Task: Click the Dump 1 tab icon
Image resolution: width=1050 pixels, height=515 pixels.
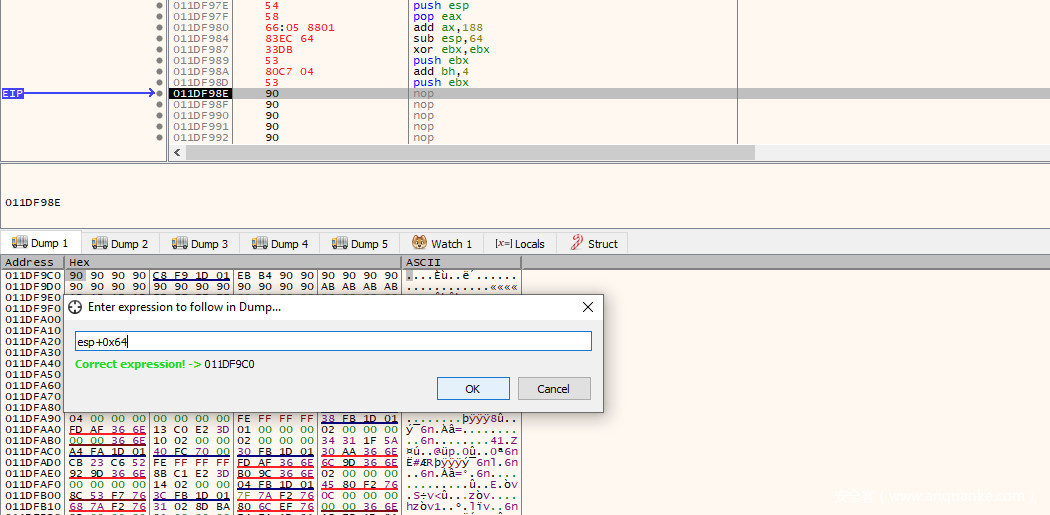Action: click(19, 244)
